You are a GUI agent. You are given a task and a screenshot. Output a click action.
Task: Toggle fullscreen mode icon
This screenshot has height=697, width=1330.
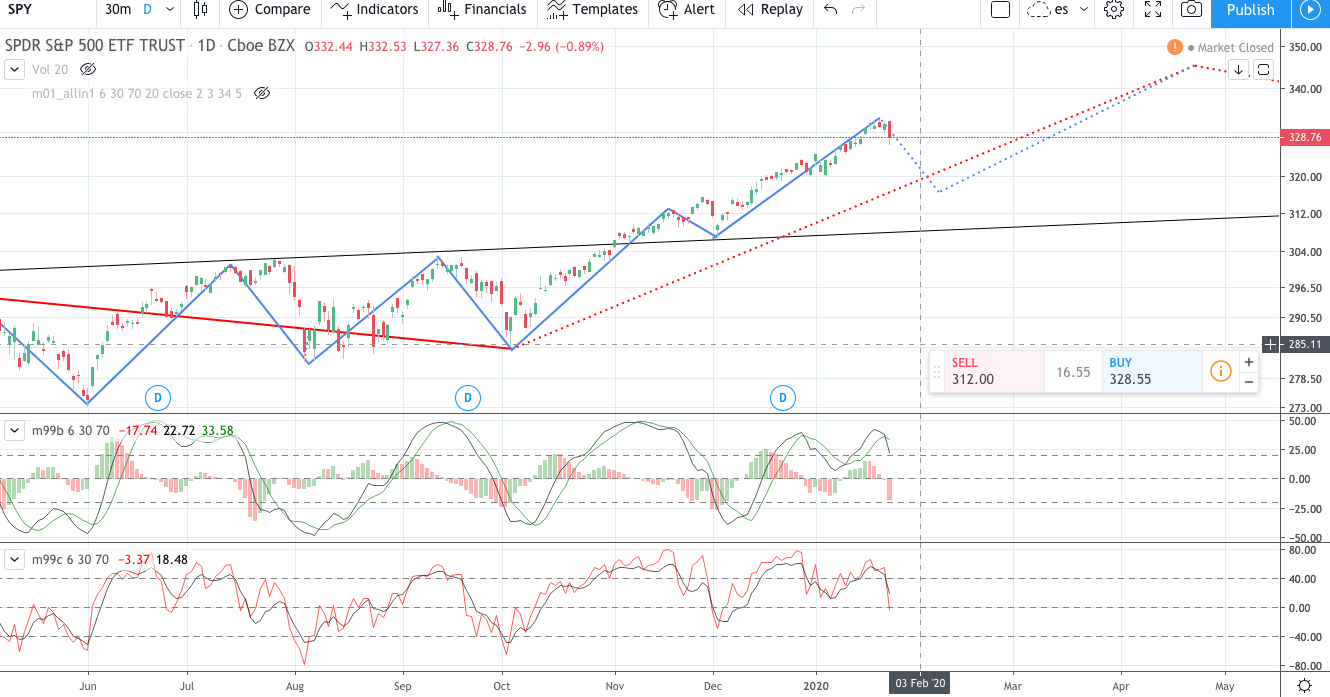[1153, 9]
